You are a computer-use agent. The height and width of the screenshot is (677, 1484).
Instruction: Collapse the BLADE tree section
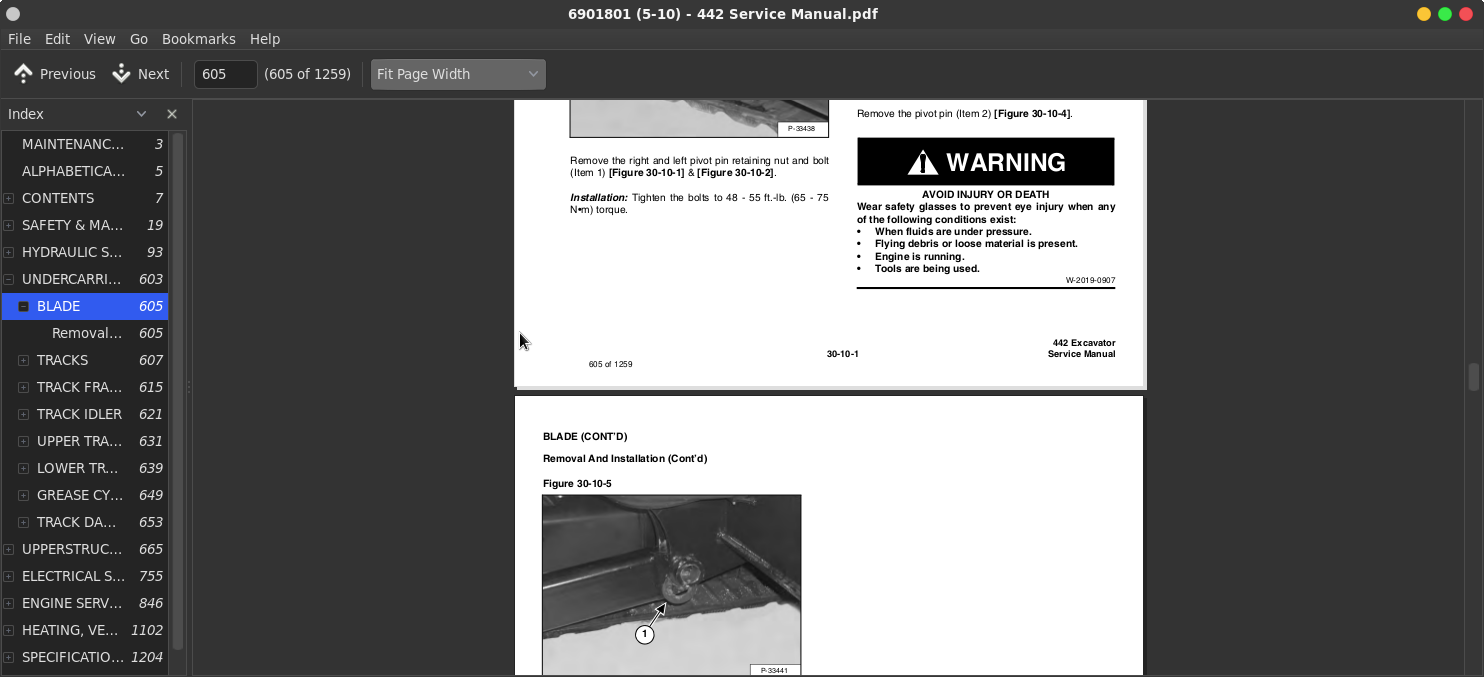24,306
